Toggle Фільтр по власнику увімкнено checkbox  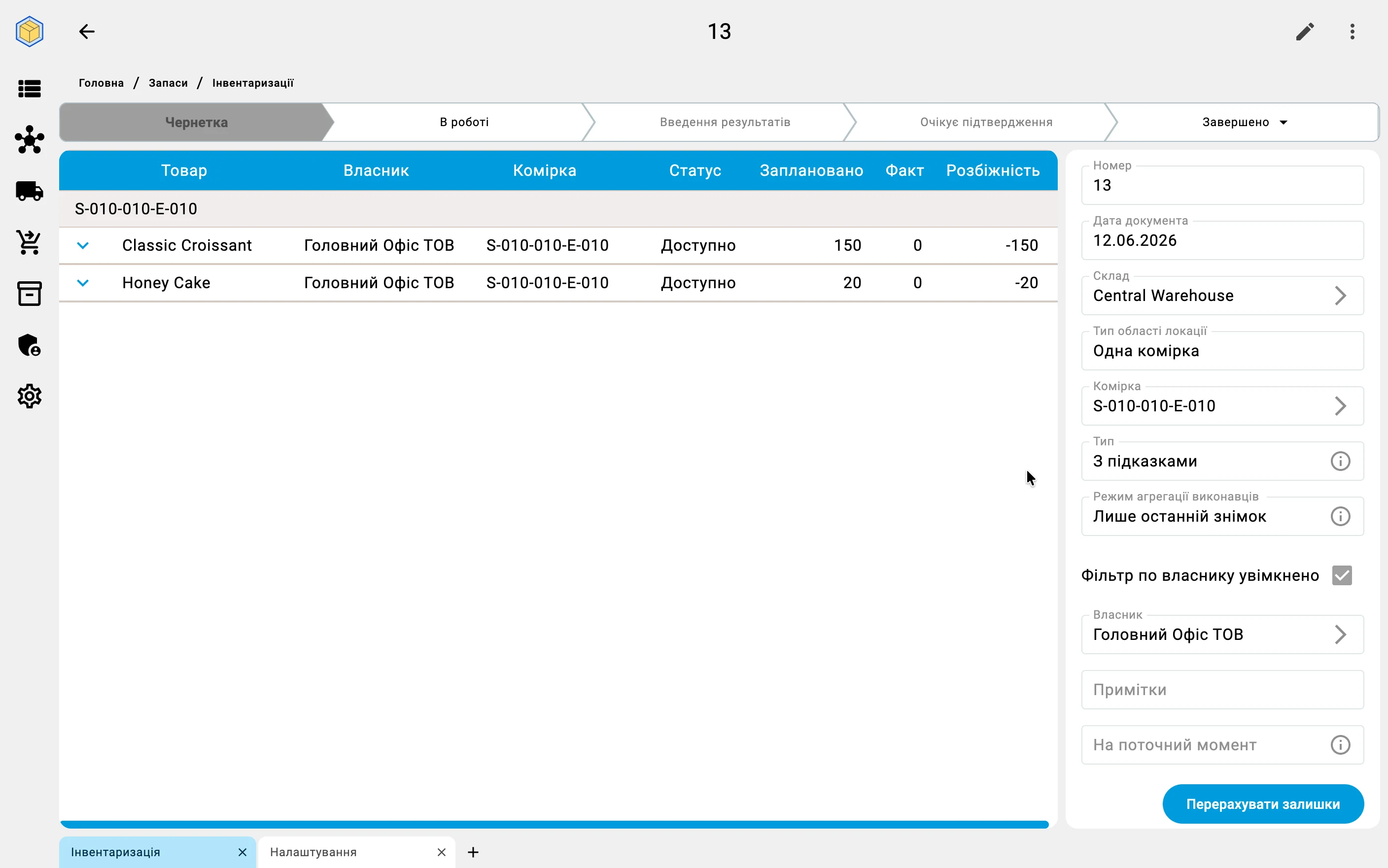click(1342, 575)
